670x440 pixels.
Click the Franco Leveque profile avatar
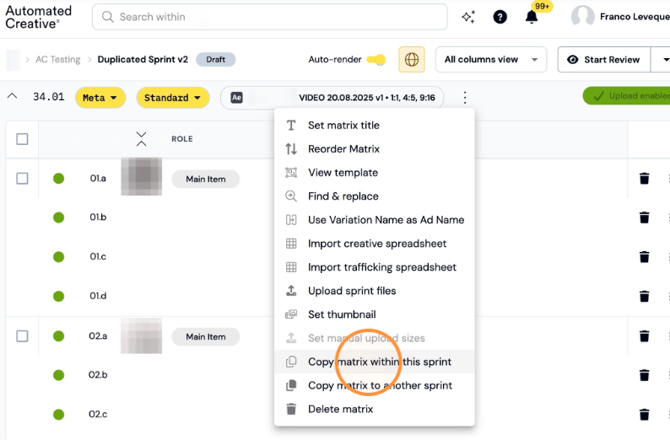(583, 17)
